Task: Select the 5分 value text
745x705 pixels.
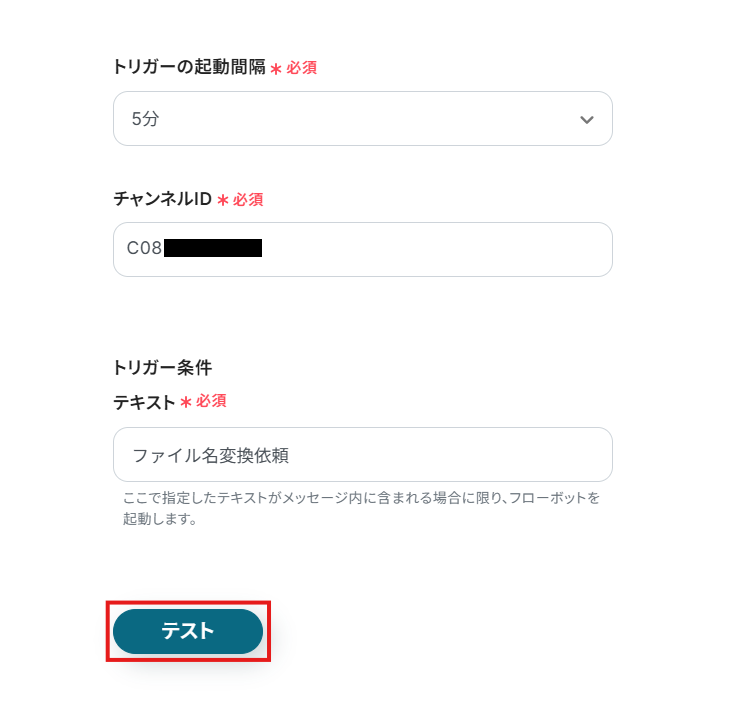Action: 145,119
